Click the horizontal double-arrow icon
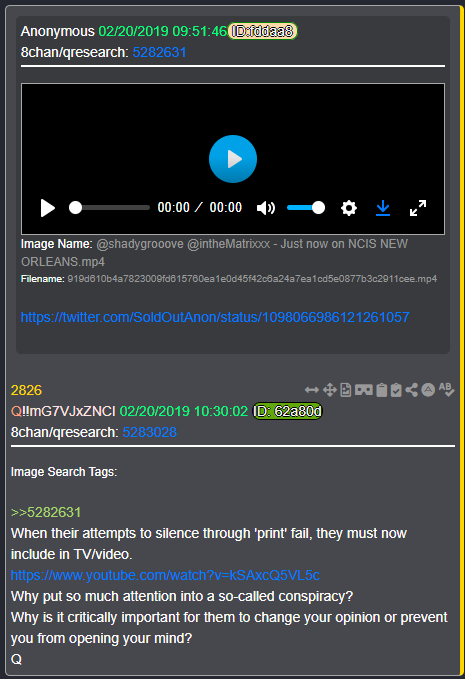The image size is (465, 679). [312, 390]
